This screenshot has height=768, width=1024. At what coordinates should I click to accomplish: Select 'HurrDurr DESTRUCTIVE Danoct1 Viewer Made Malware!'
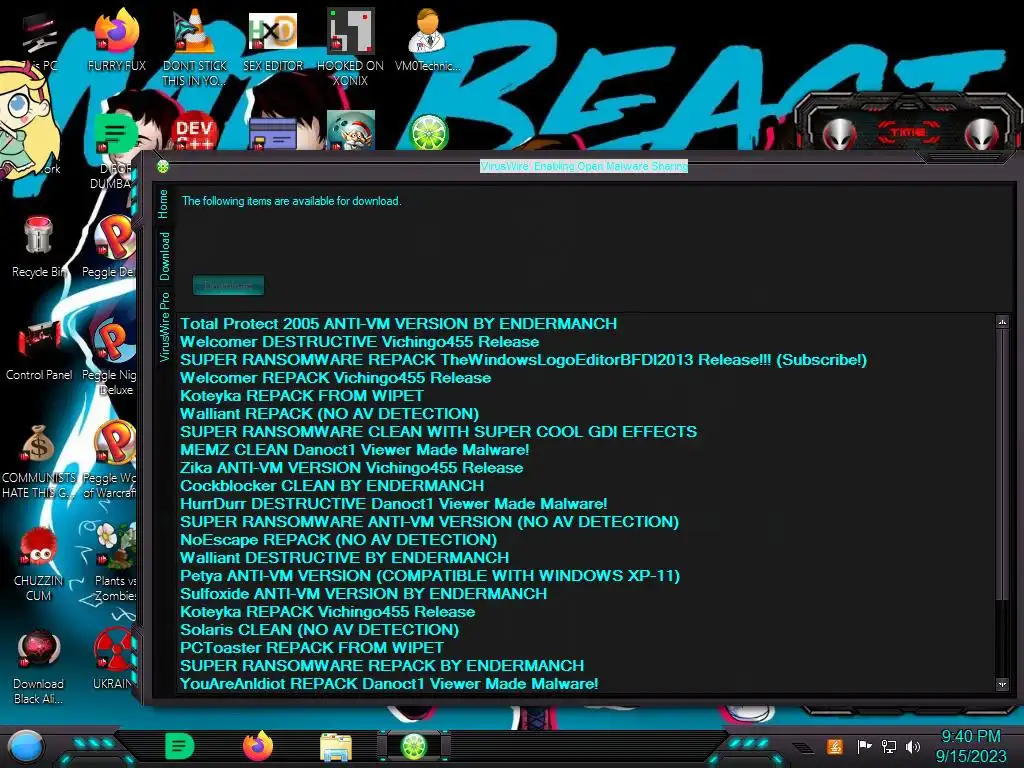point(394,504)
